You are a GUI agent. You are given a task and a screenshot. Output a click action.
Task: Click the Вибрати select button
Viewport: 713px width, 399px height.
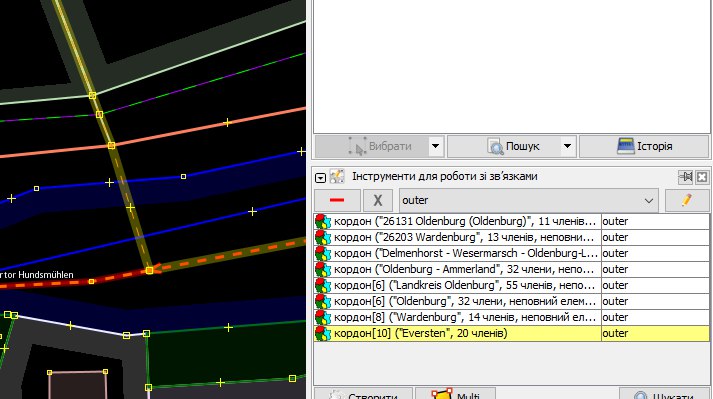[372, 146]
